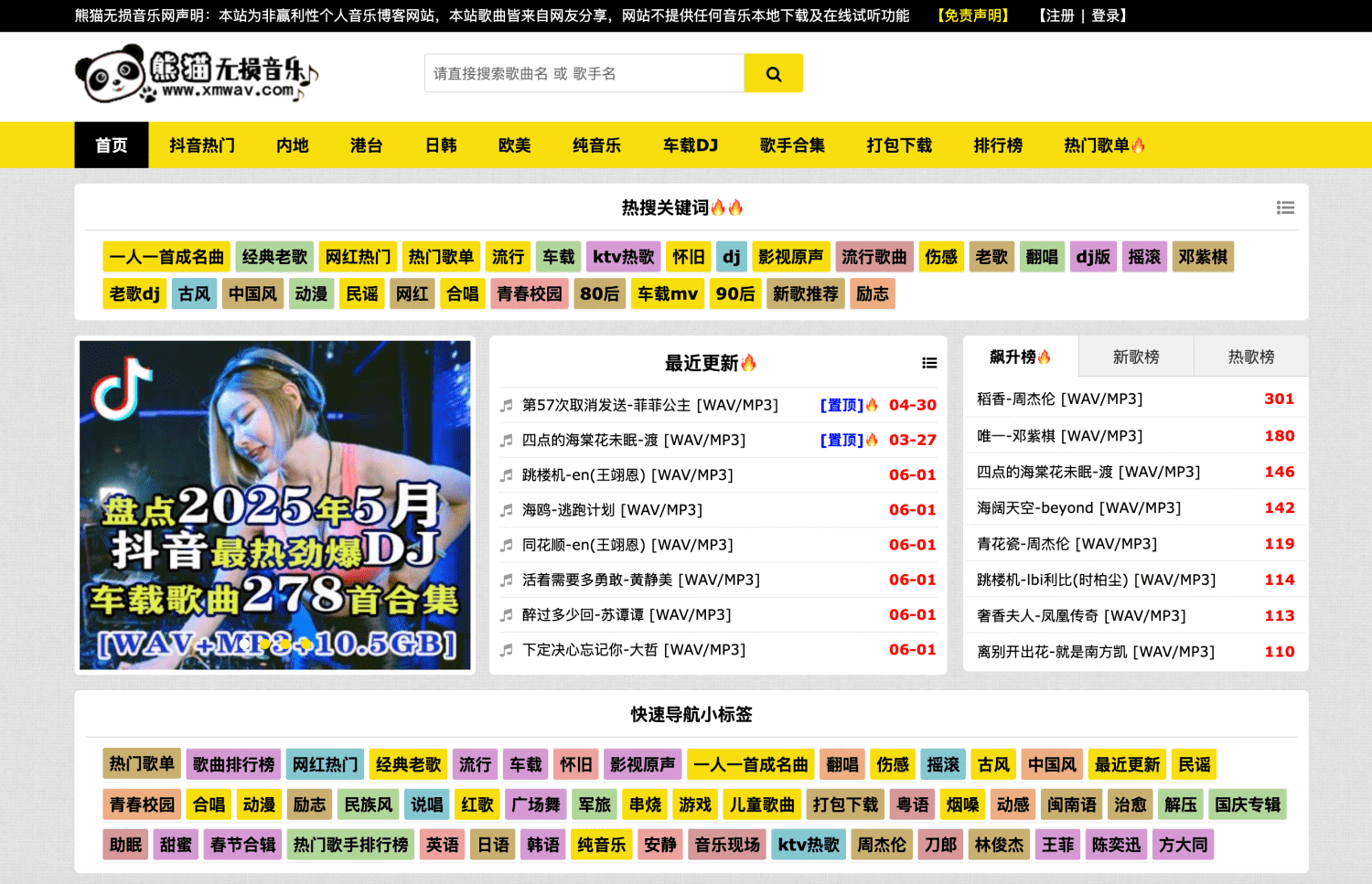
Task: Open the 2025年5月 抖音DJ合集 banner image
Action: [x=275, y=506]
